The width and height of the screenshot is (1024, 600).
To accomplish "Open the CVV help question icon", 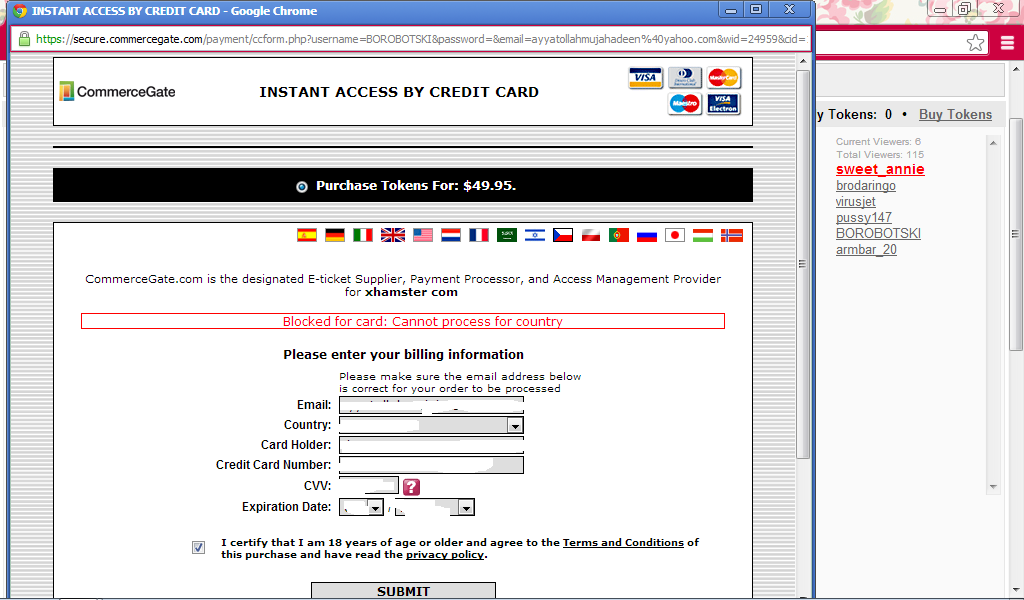I will [411, 487].
